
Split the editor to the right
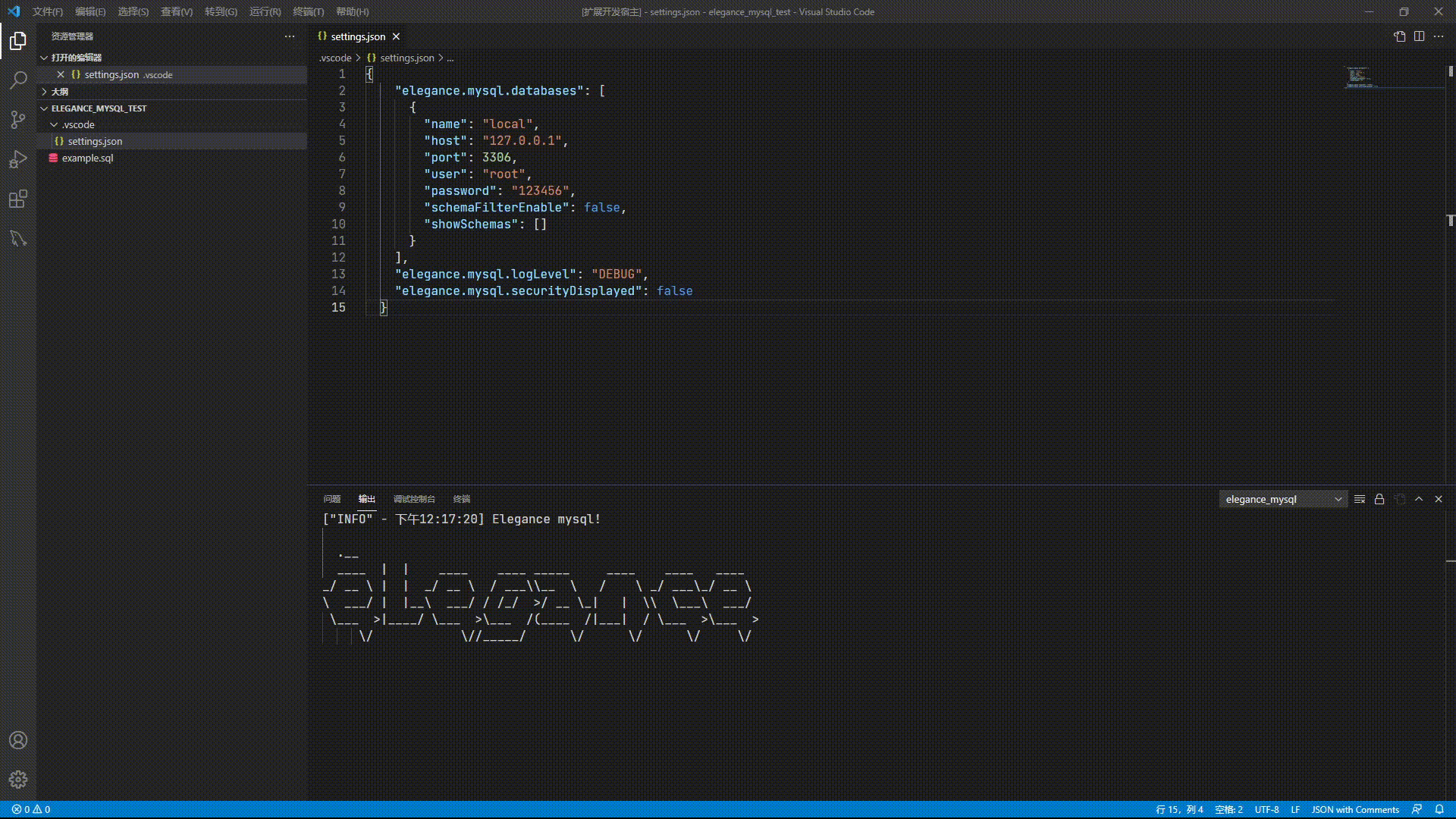(x=1419, y=36)
